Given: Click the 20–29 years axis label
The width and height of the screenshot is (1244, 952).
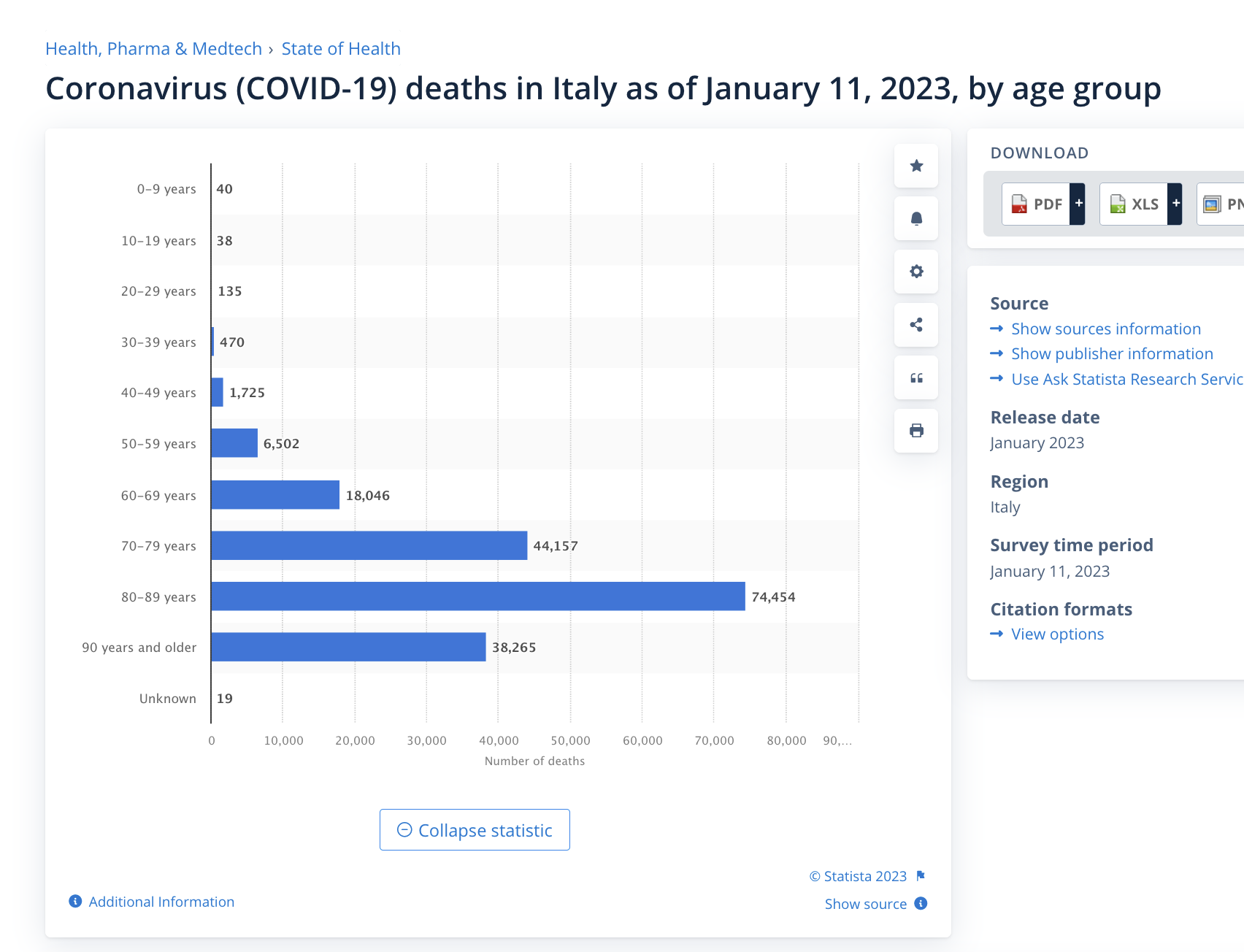Looking at the screenshot, I should 158,291.
